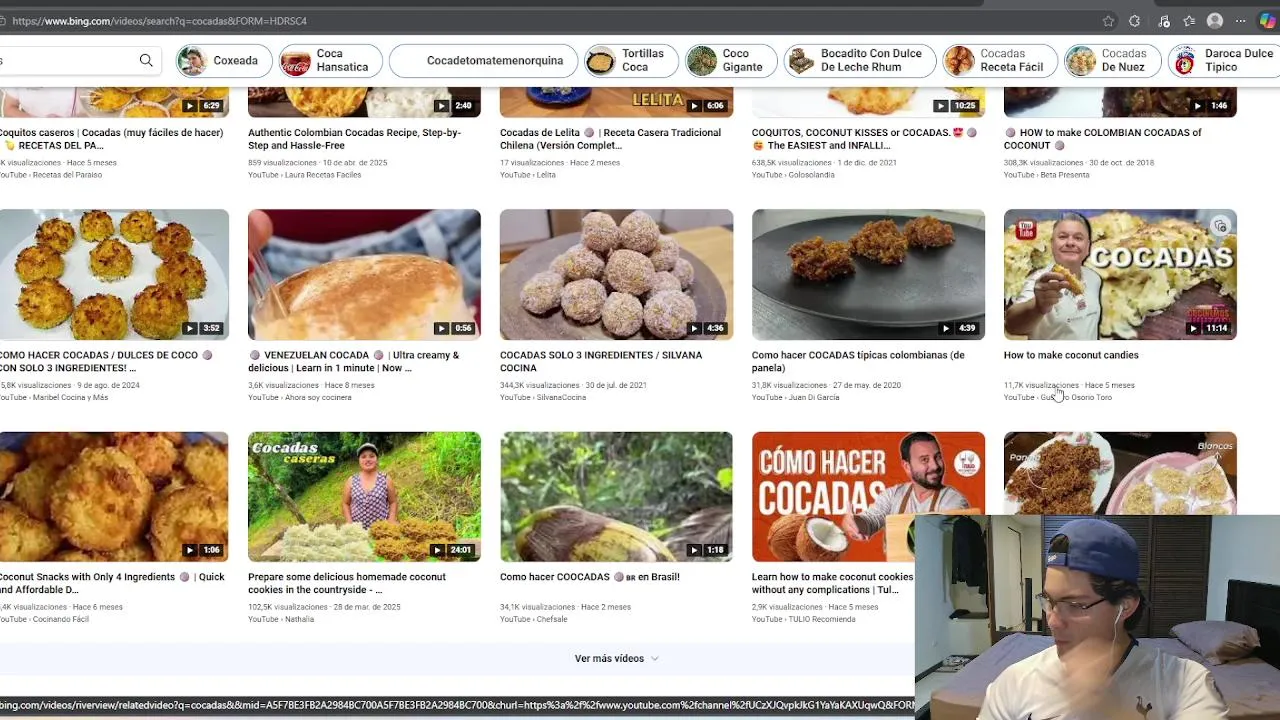1280x720 pixels.
Task: Click the 11:14 play badge
Action: (1208, 328)
